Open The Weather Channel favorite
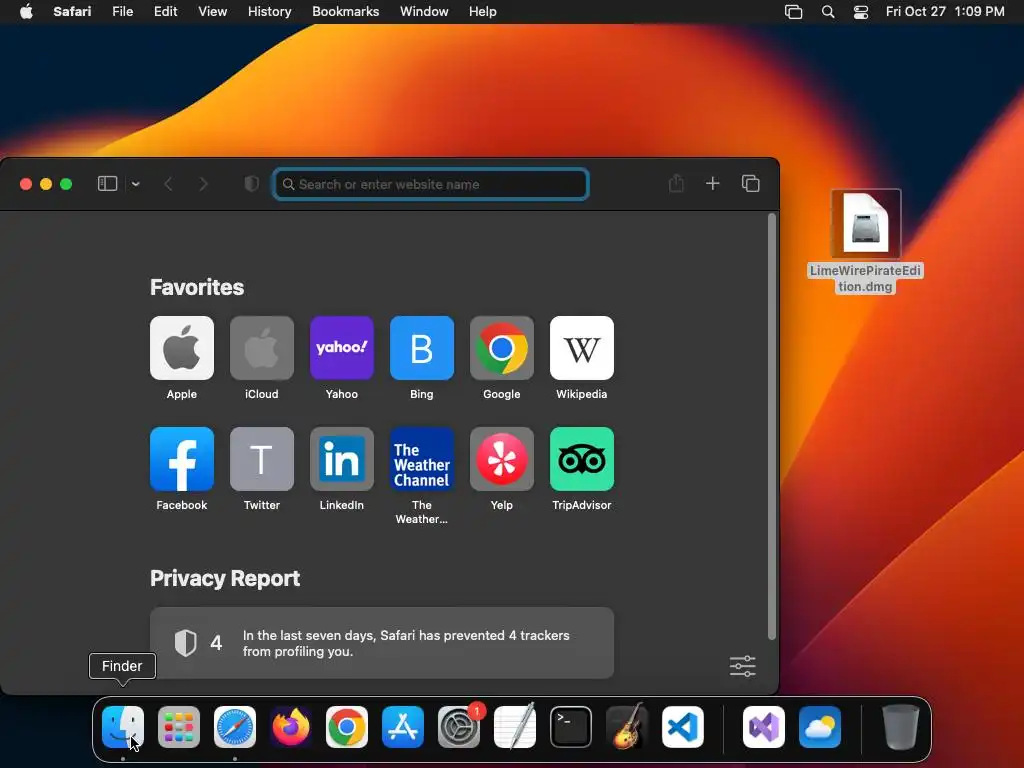The width and height of the screenshot is (1024, 768). click(x=422, y=459)
